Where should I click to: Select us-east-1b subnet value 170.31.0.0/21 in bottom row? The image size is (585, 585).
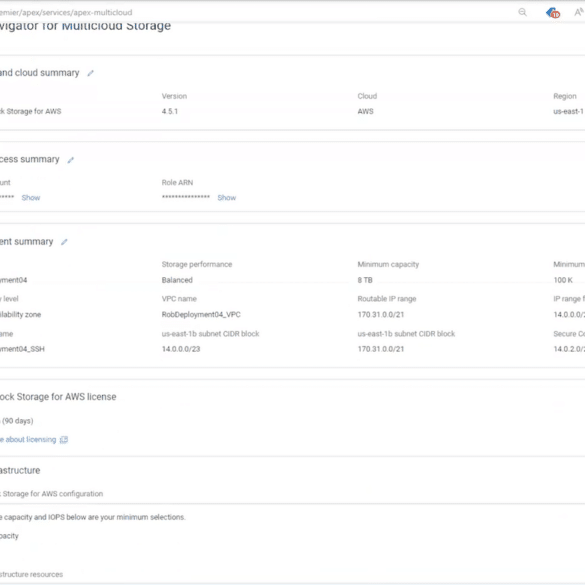pyautogui.click(x=381, y=349)
